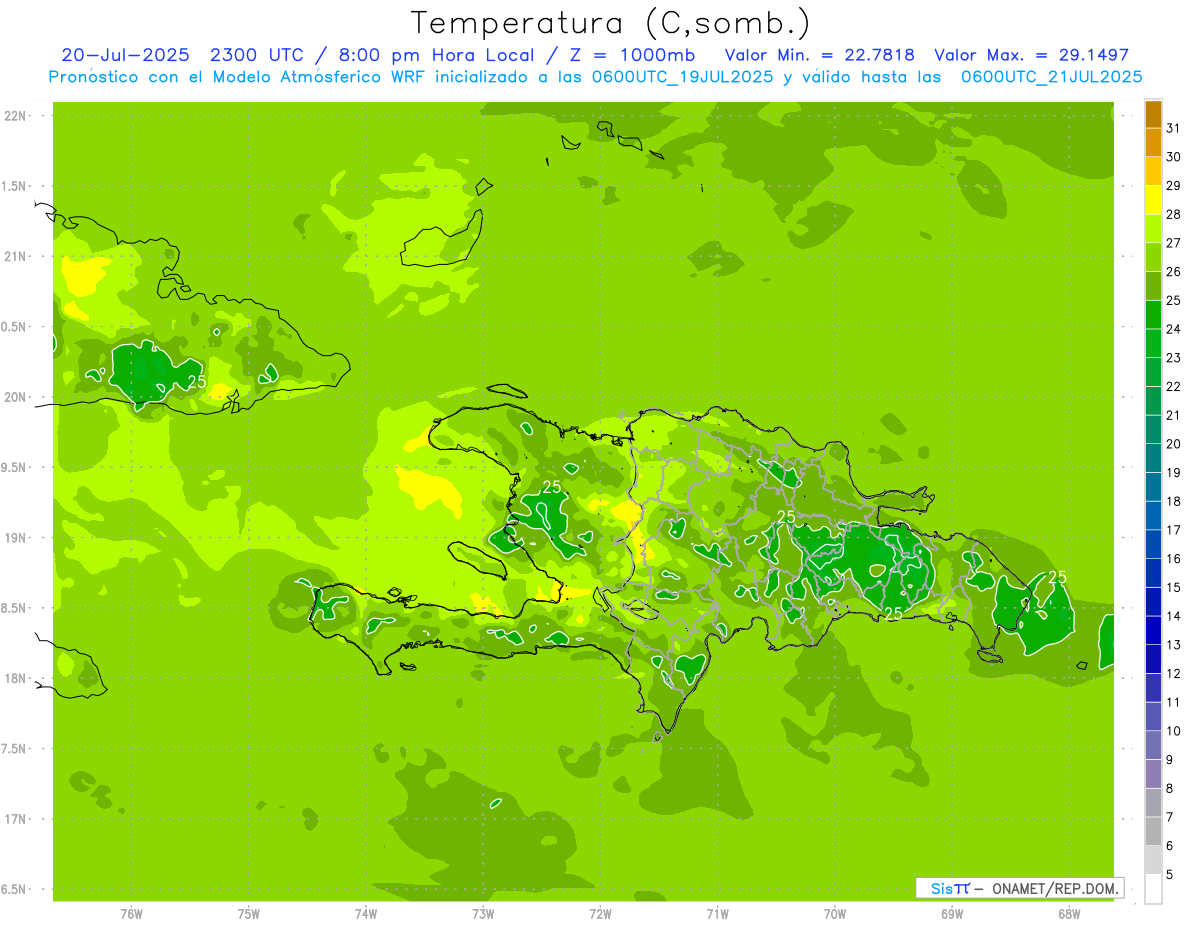Click the colorbar value label '26'

point(1174,272)
